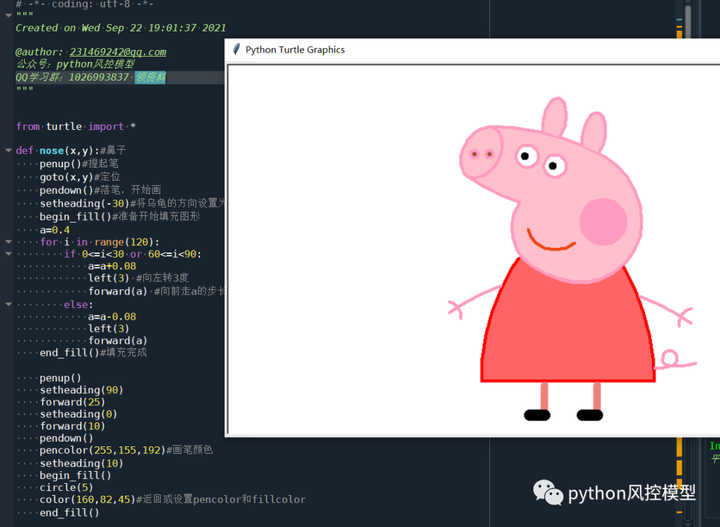The image size is (720, 527).
Task: Click the 'setheading(10)' line
Action: pos(81,464)
